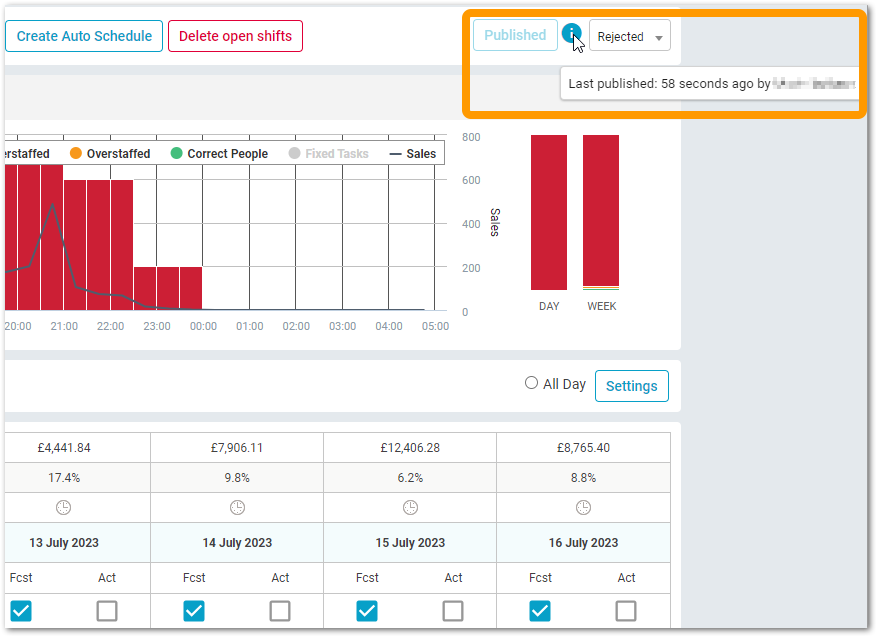The image size is (877, 637).
Task: Click the red WEEK bar in chart
Action: click(x=601, y=210)
